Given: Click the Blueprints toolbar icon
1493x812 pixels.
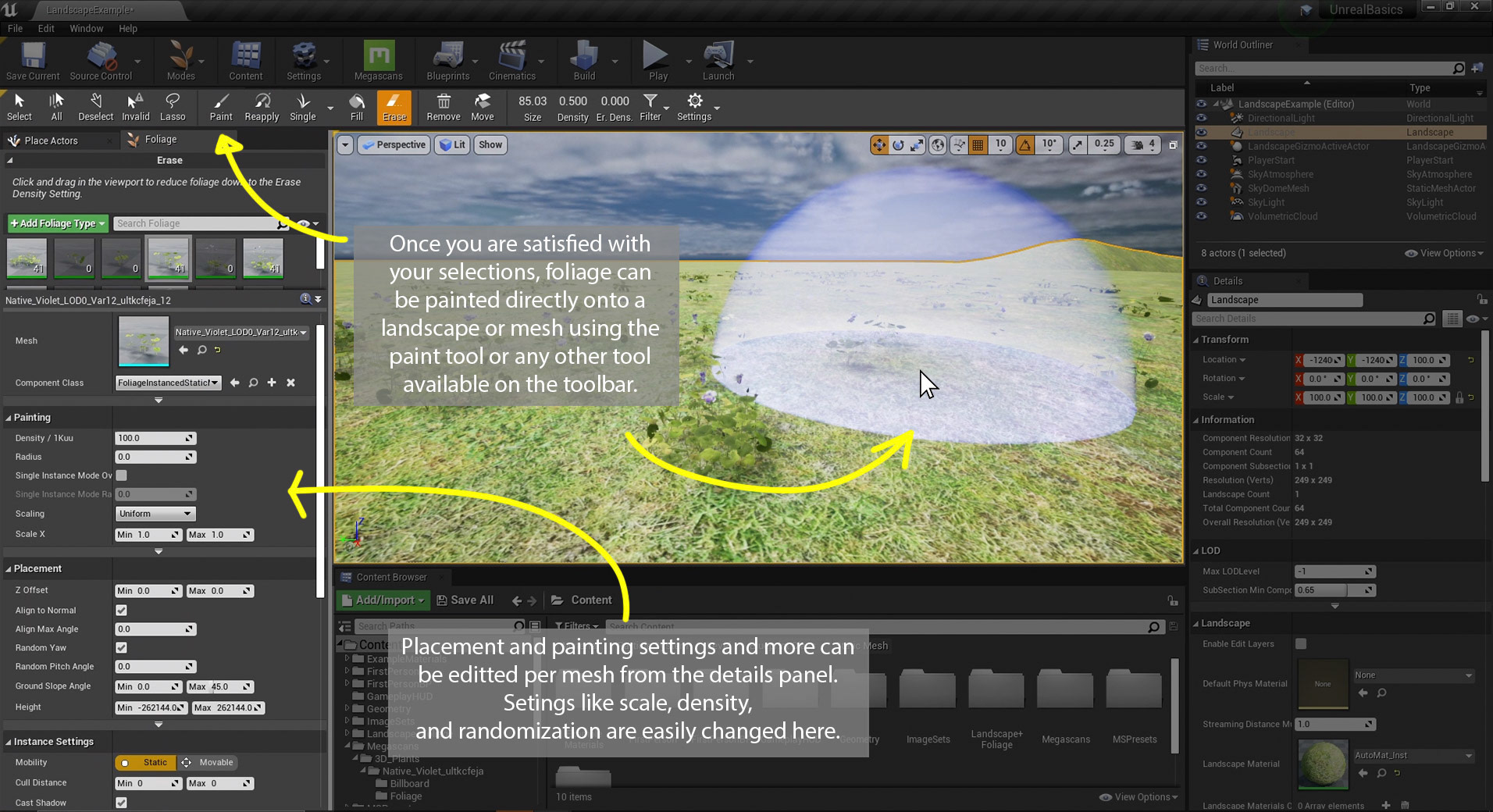Looking at the screenshot, I should tap(448, 61).
